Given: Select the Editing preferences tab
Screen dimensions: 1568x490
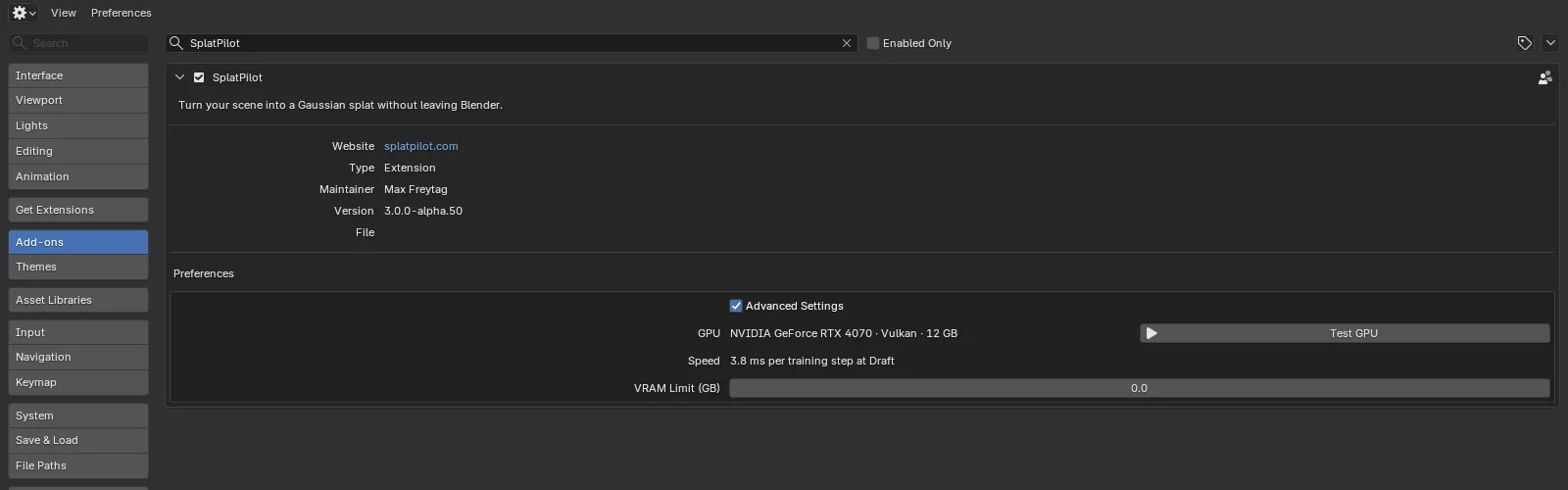Looking at the screenshot, I should (78, 151).
